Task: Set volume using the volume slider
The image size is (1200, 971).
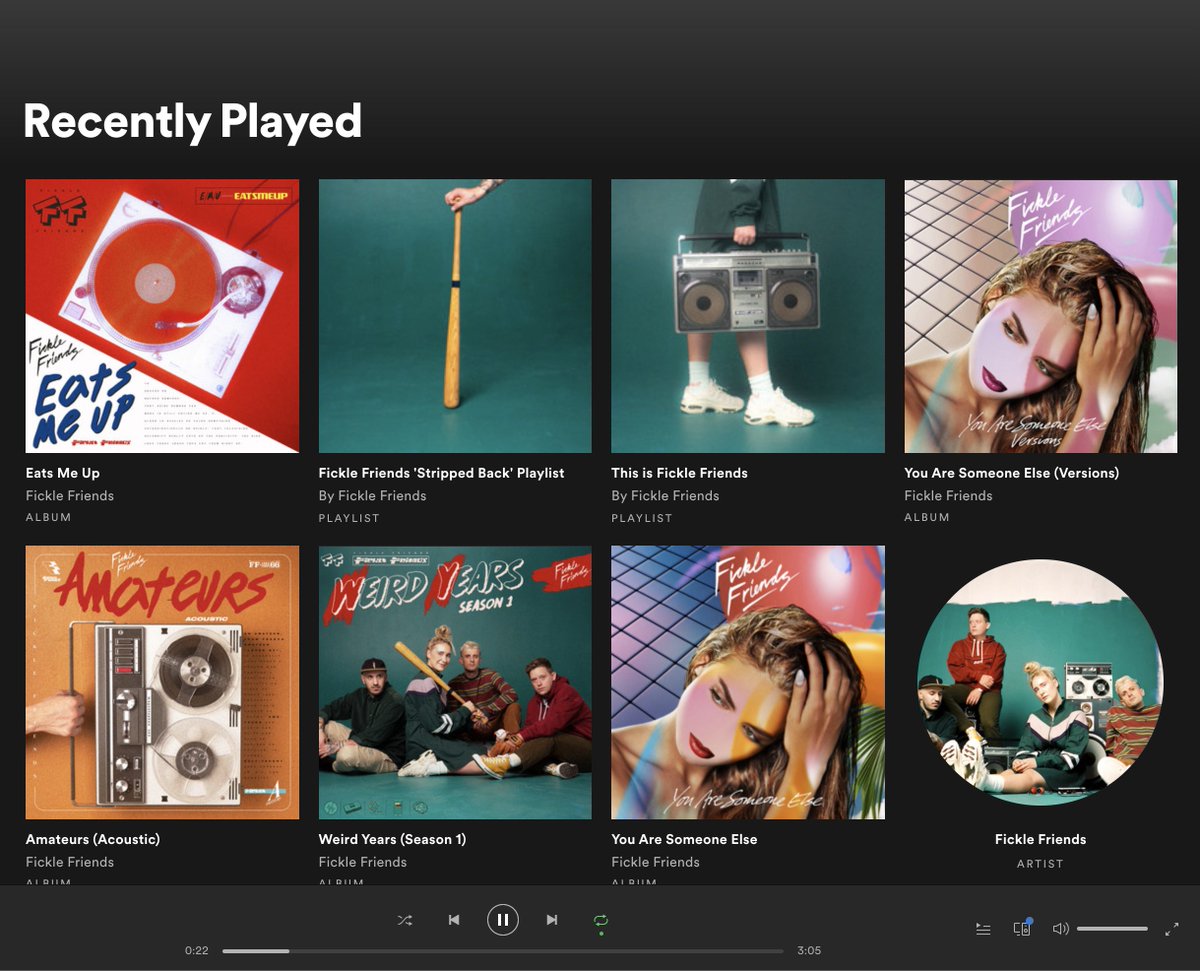Action: pos(1112,929)
